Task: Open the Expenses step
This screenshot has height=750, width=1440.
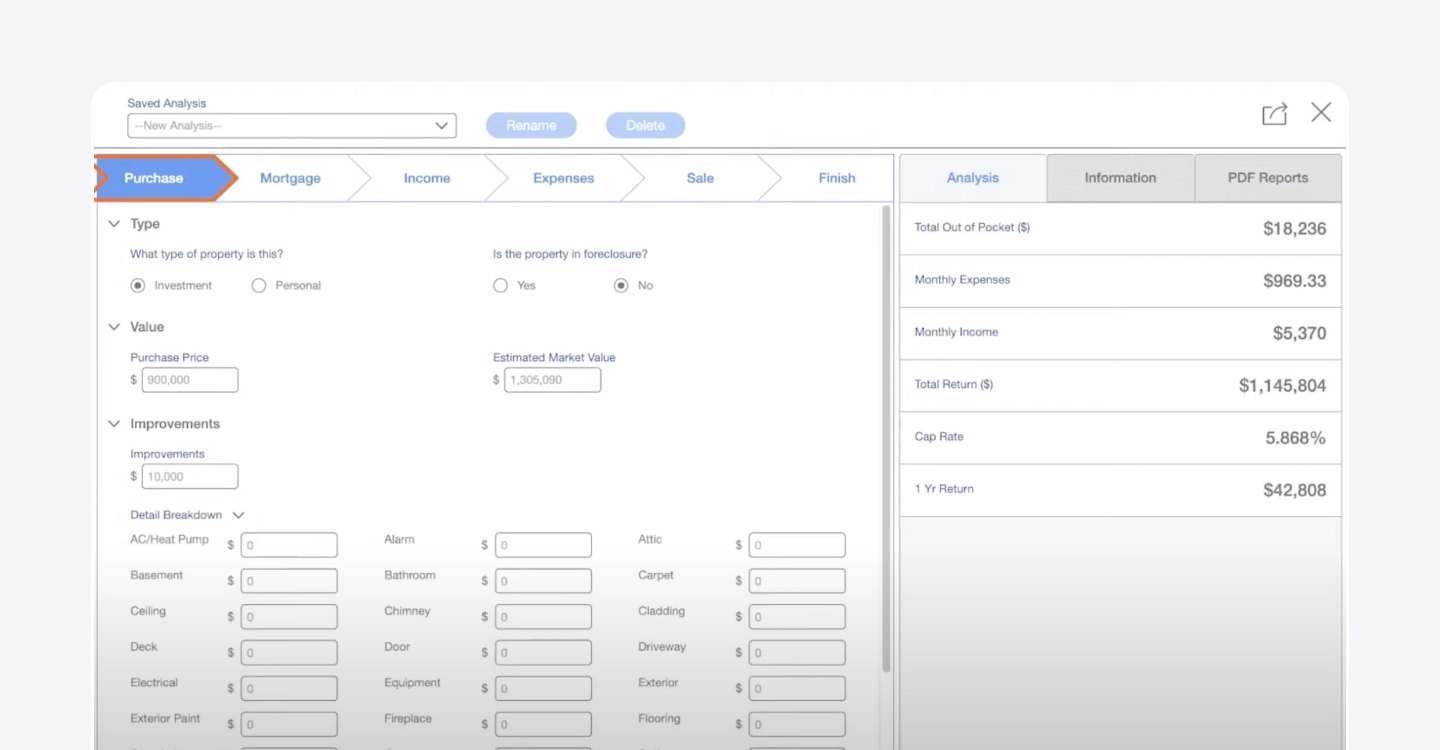Action: 563,177
